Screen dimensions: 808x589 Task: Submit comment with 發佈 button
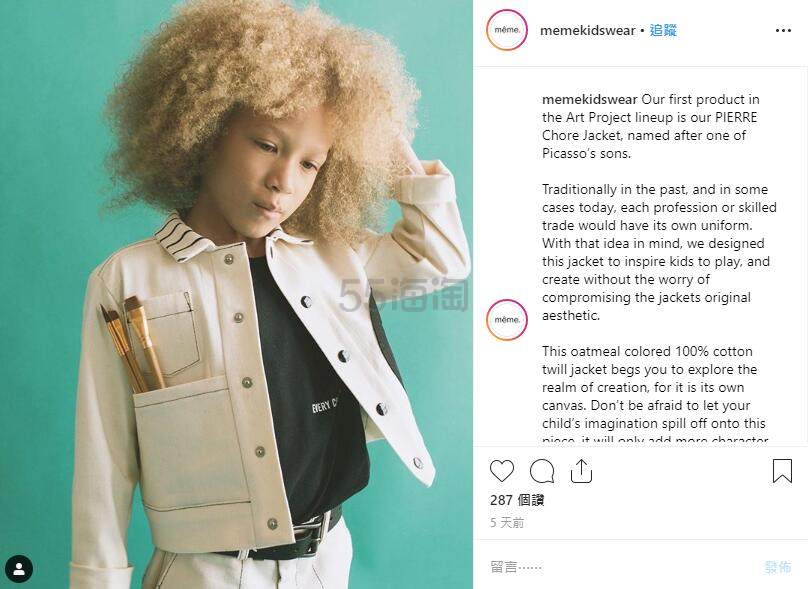(x=778, y=567)
